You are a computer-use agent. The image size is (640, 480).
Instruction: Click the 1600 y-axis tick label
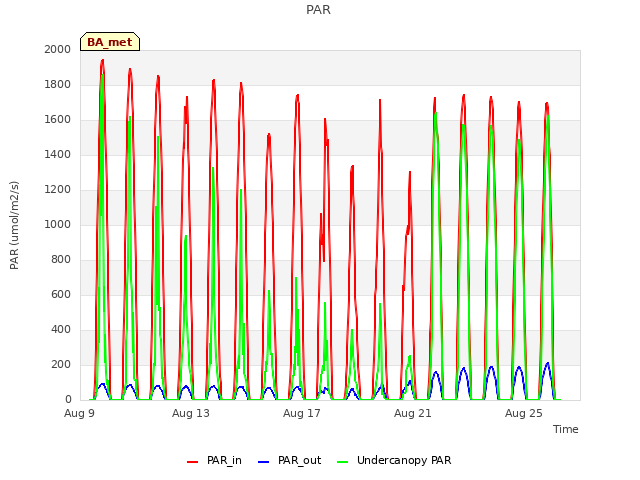click(x=58, y=120)
